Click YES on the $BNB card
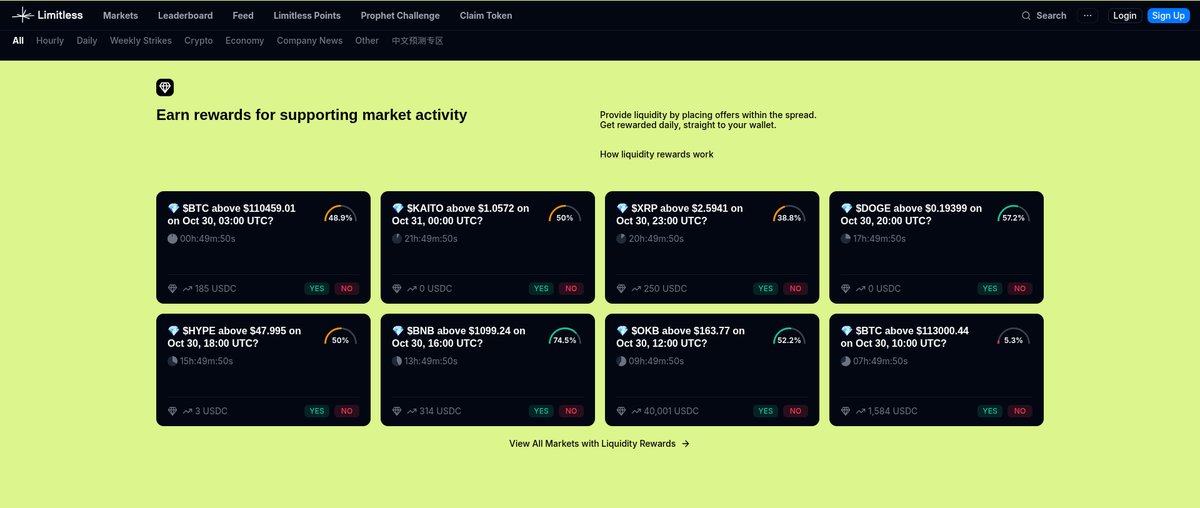The height and width of the screenshot is (508, 1200). coord(542,411)
